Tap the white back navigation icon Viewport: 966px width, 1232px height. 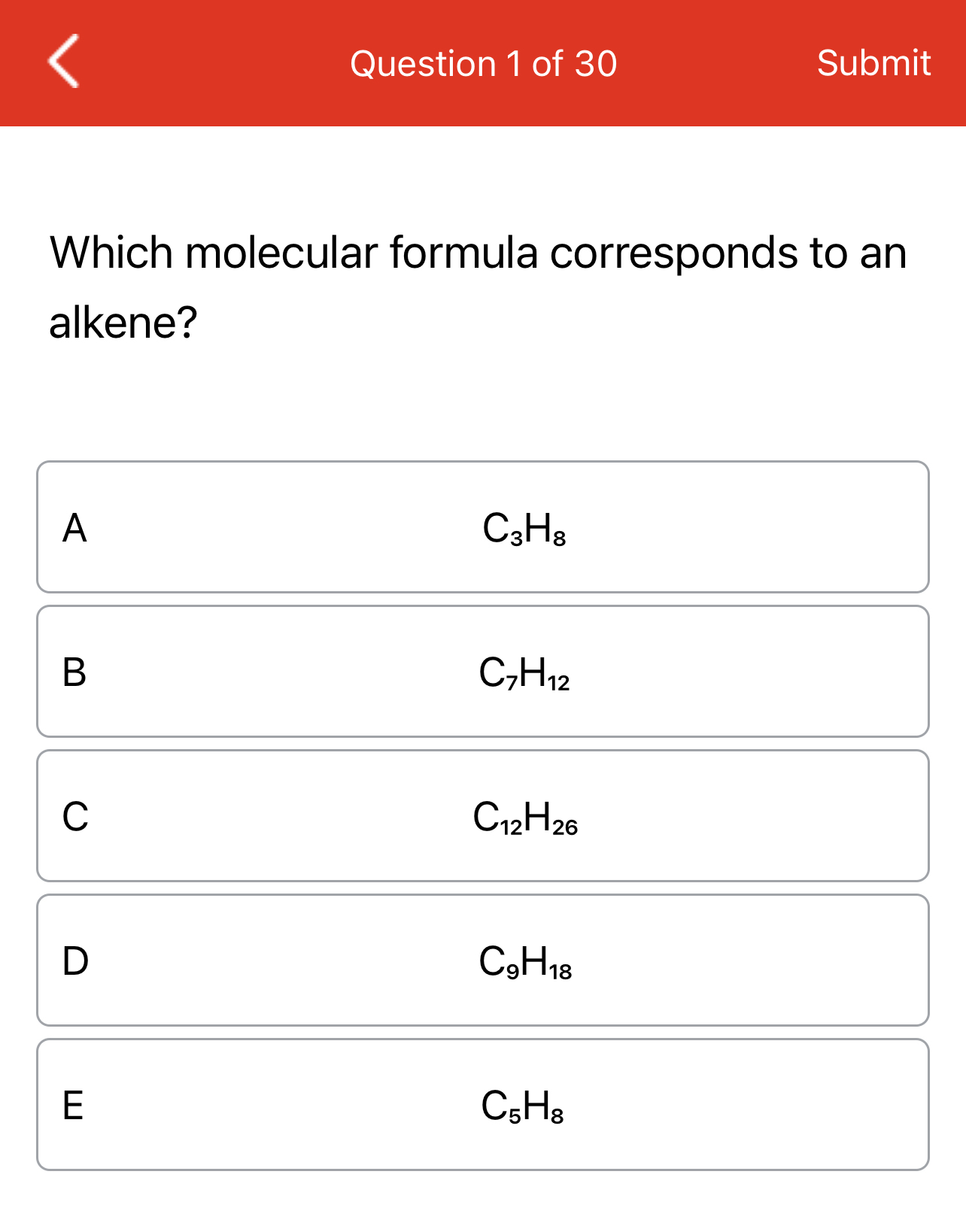click(64, 63)
